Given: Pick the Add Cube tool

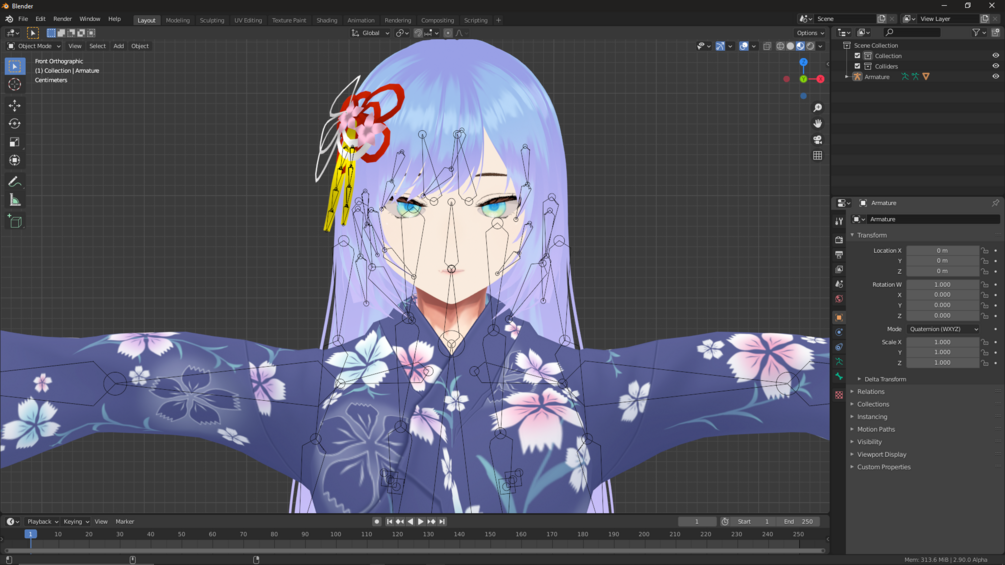Looking at the screenshot, I should 15,222.
